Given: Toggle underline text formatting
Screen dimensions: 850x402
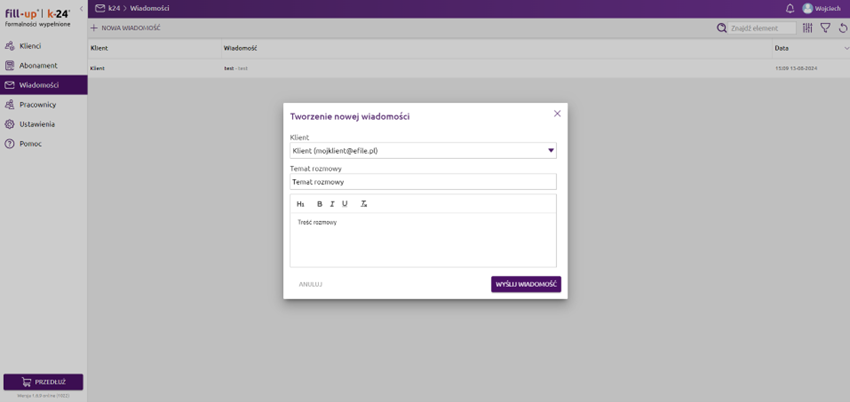Looking at the screenshot, I should (x=345, y=204).
